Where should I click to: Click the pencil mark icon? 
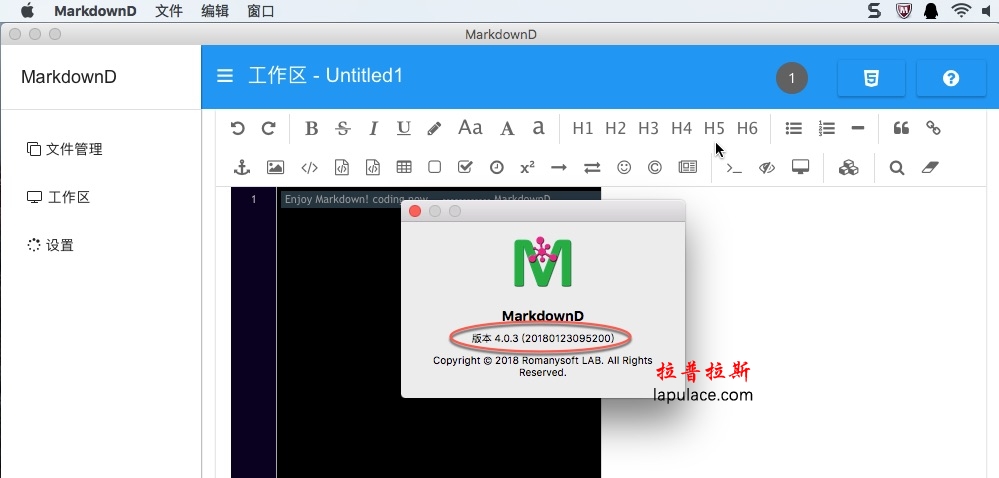coord(435,128)
